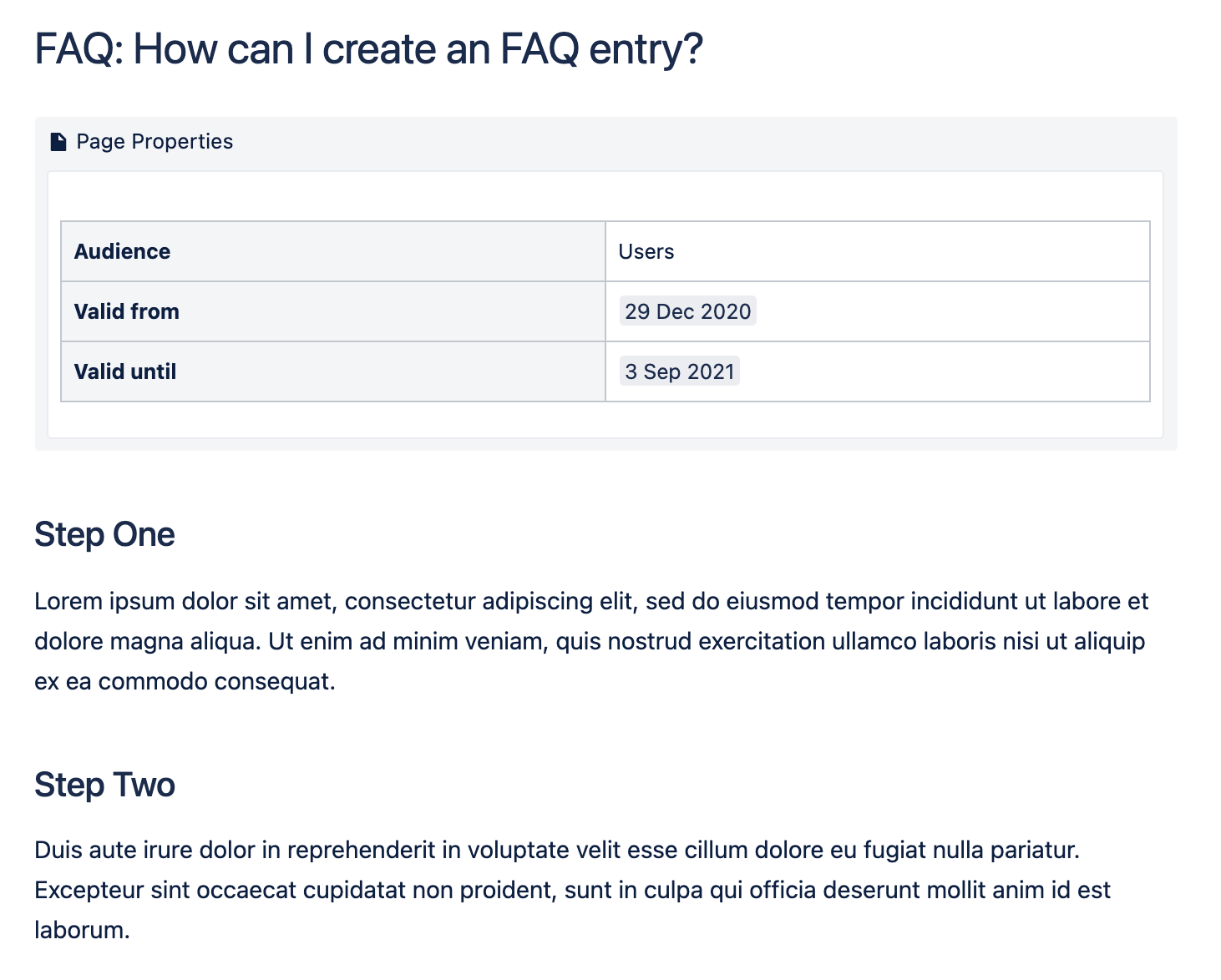Screen dimensions: 1221x980
Task: Click the 'Excepteur sint occaecat' line
Action: point(573,890)
